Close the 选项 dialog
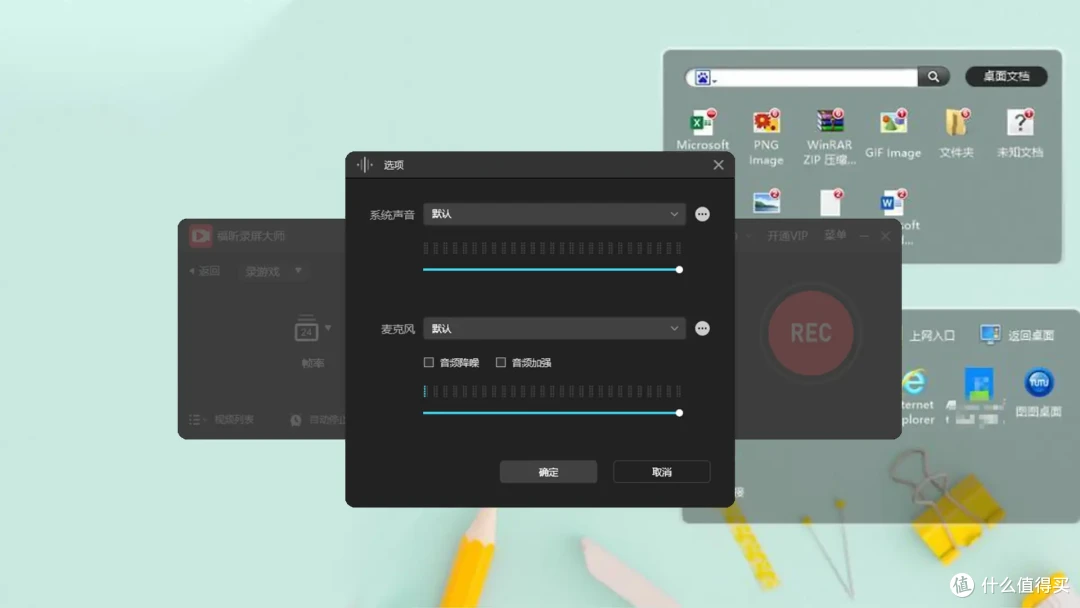Image resolution: width=1080 pixels, height=608 pixels. 718,165
